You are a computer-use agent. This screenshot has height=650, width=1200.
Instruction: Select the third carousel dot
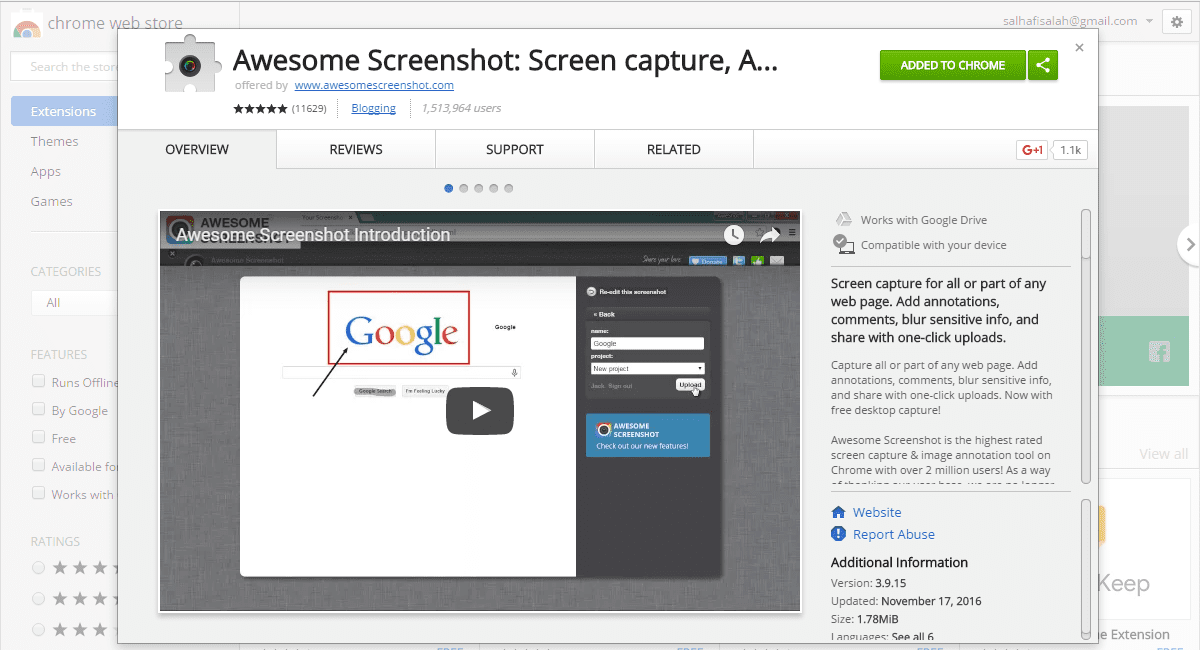tap(479, 188)
